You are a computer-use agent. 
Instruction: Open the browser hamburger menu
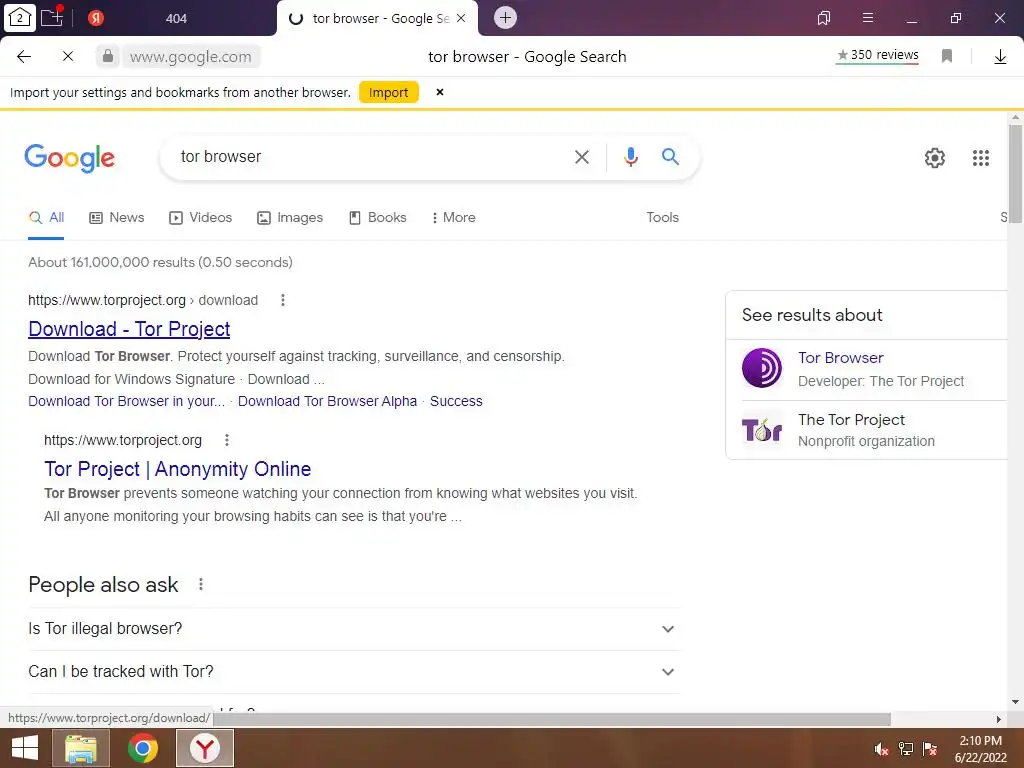tap(868, 18)
